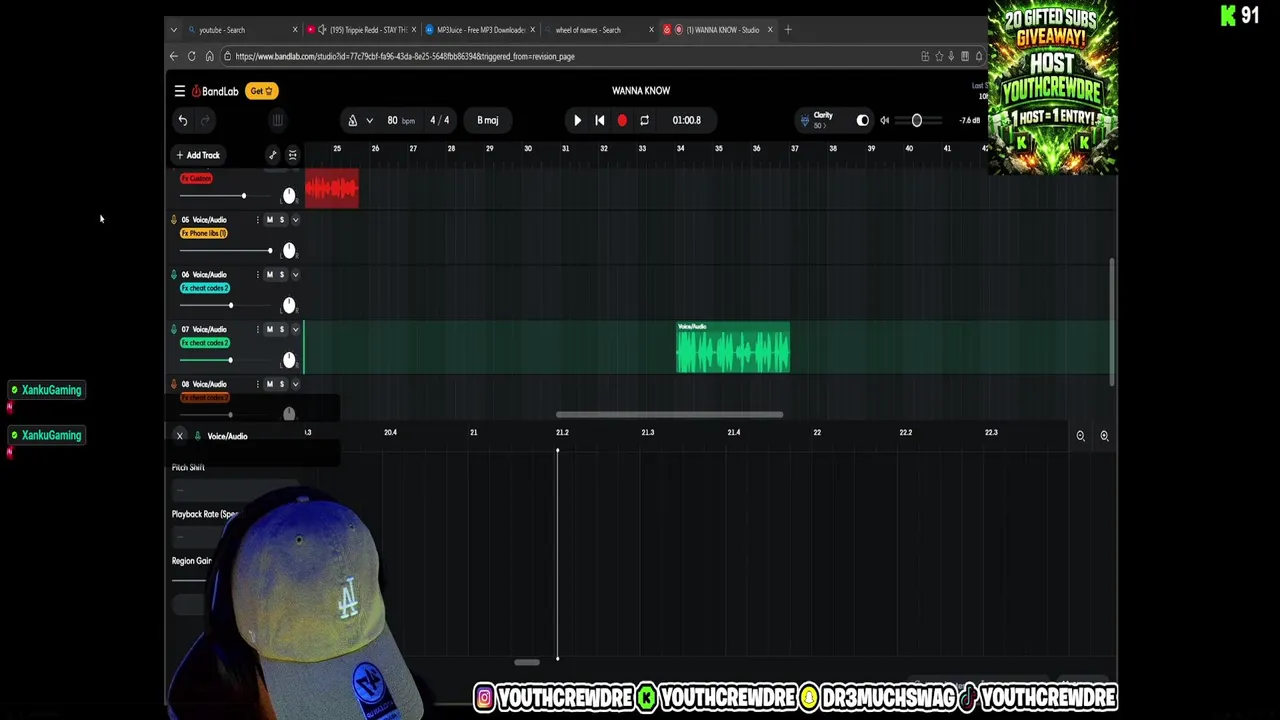1280x720 pixels.
Task: Zoom in on the audio editor panel
Action: [x=1104, y=436]
